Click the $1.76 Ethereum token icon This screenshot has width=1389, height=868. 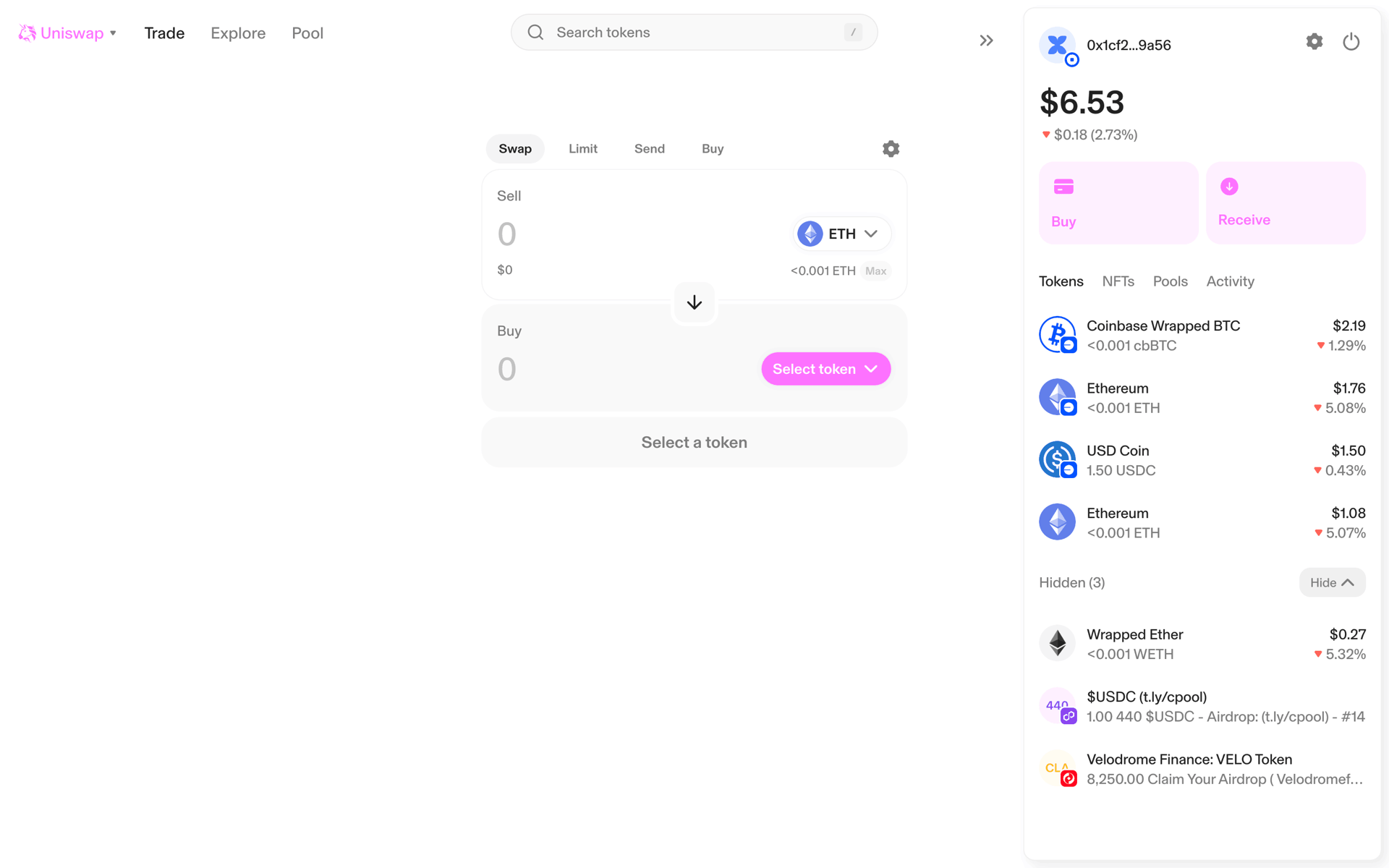coord(1058,397)
